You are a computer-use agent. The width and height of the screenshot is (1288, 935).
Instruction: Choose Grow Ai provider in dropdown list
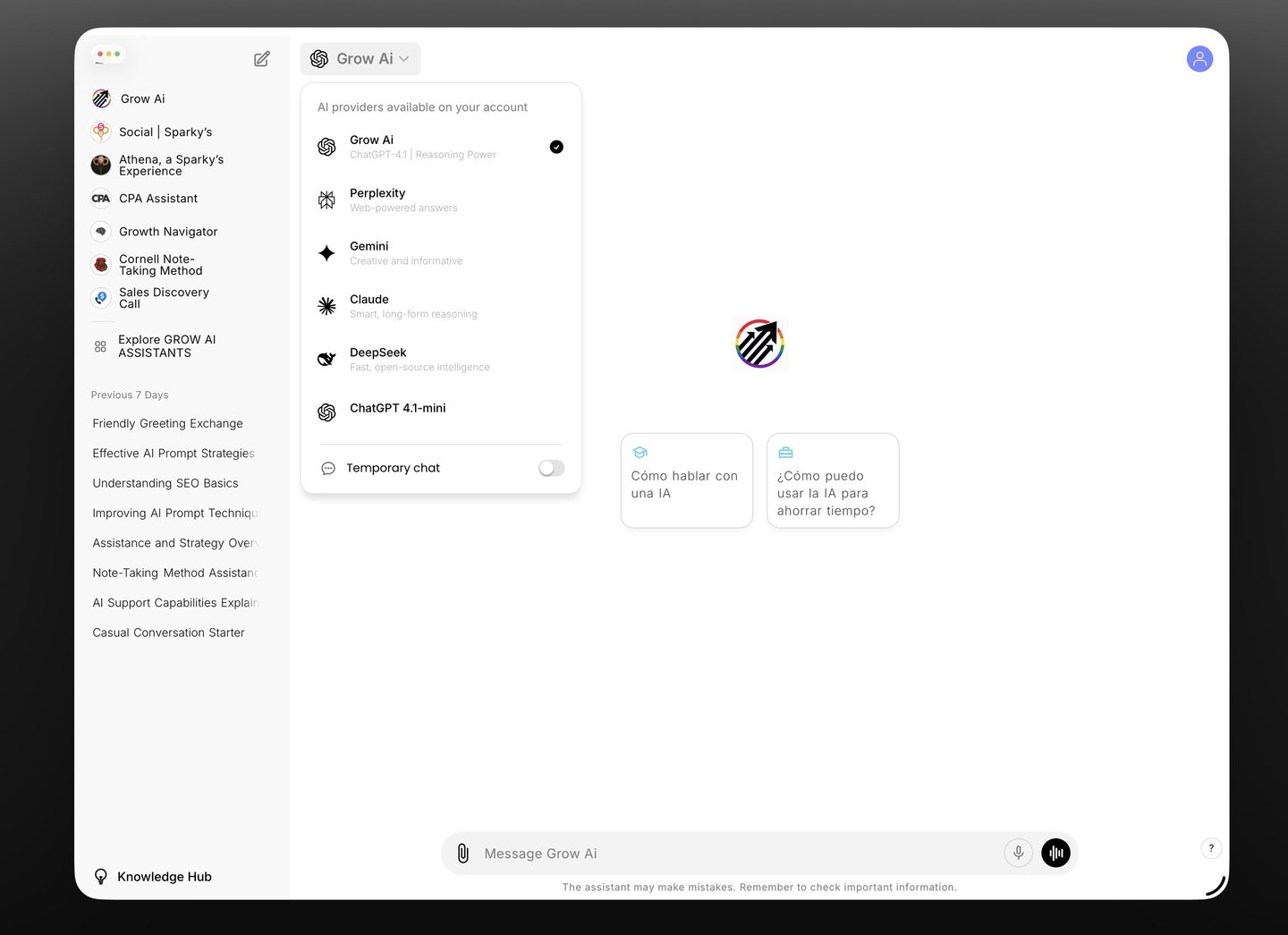click(x=441, y=147)
